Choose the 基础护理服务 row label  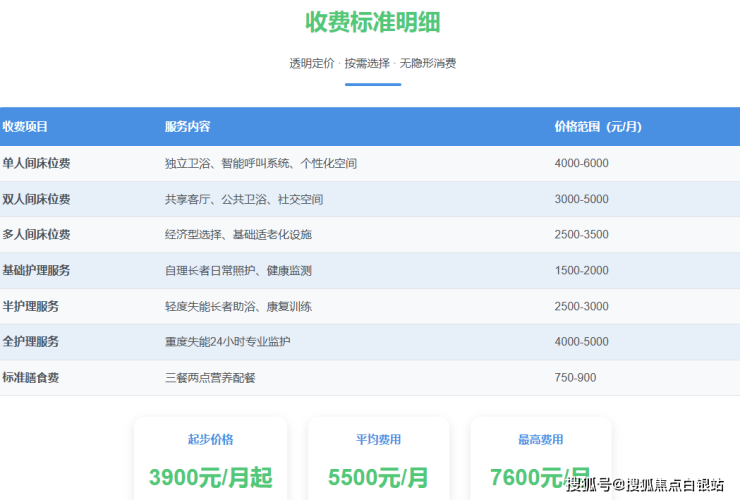click(x=36, y=271)
